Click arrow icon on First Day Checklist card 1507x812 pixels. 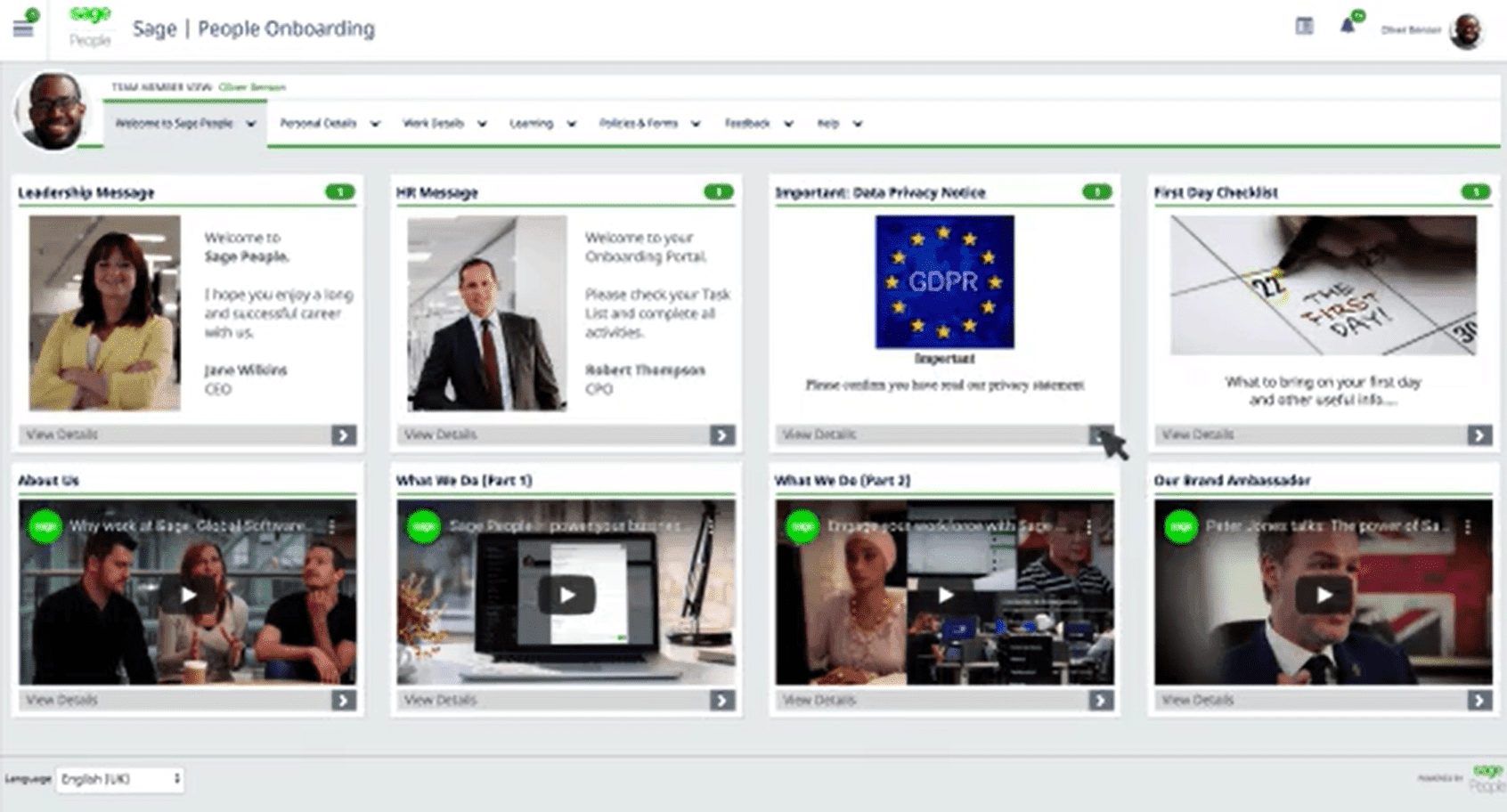pyautogui.click(x=1479, y=435)
